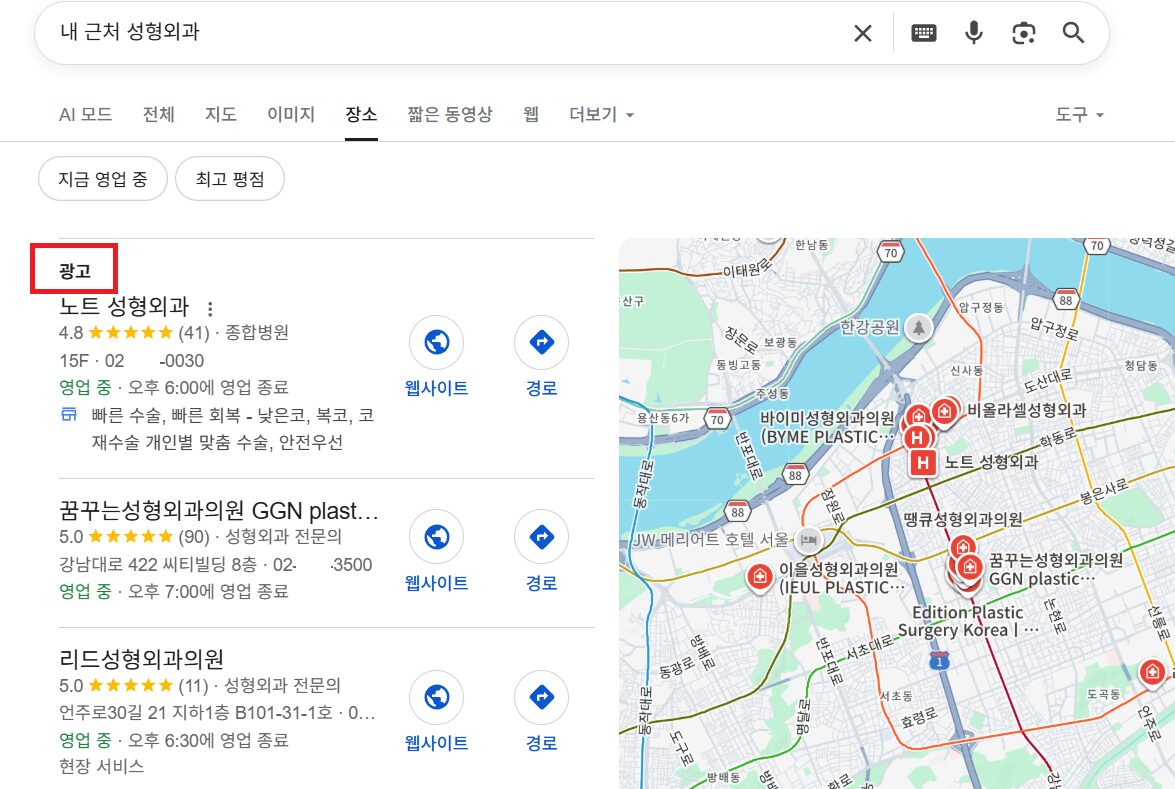Screen dimensions: 1175x789
Task: Get directions icon for 꿈꾸는성형외과의원
Action: point(541,536)
